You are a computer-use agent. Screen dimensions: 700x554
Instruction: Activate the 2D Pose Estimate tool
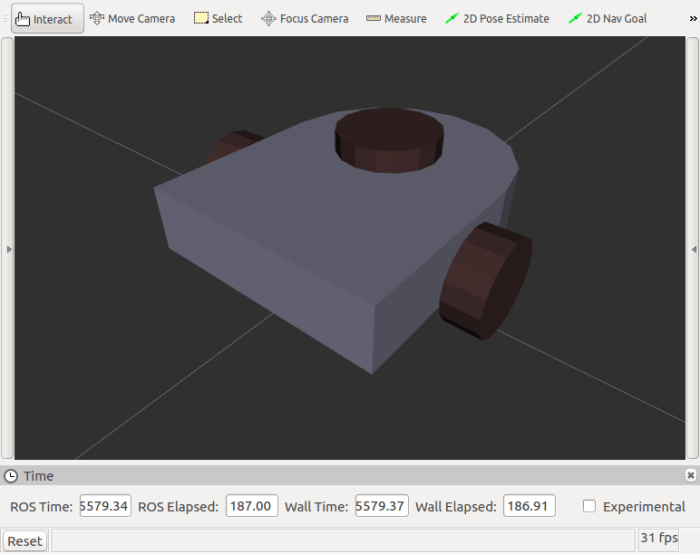click(497, 18)
